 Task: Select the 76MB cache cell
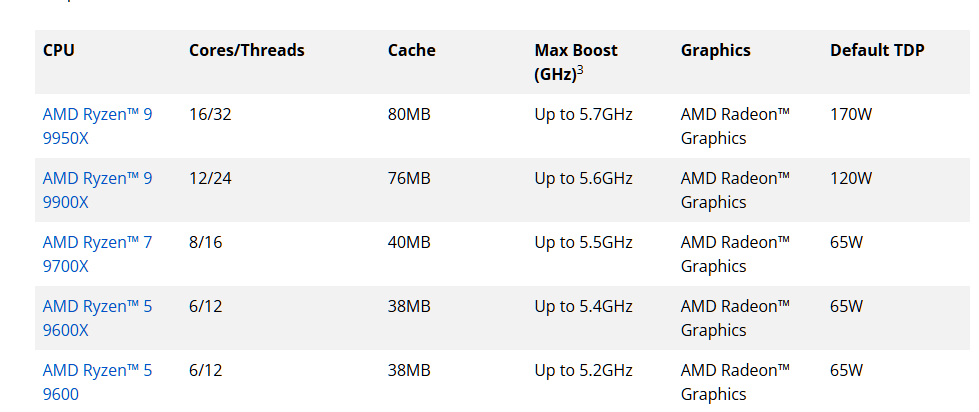(x=409, y=179)
